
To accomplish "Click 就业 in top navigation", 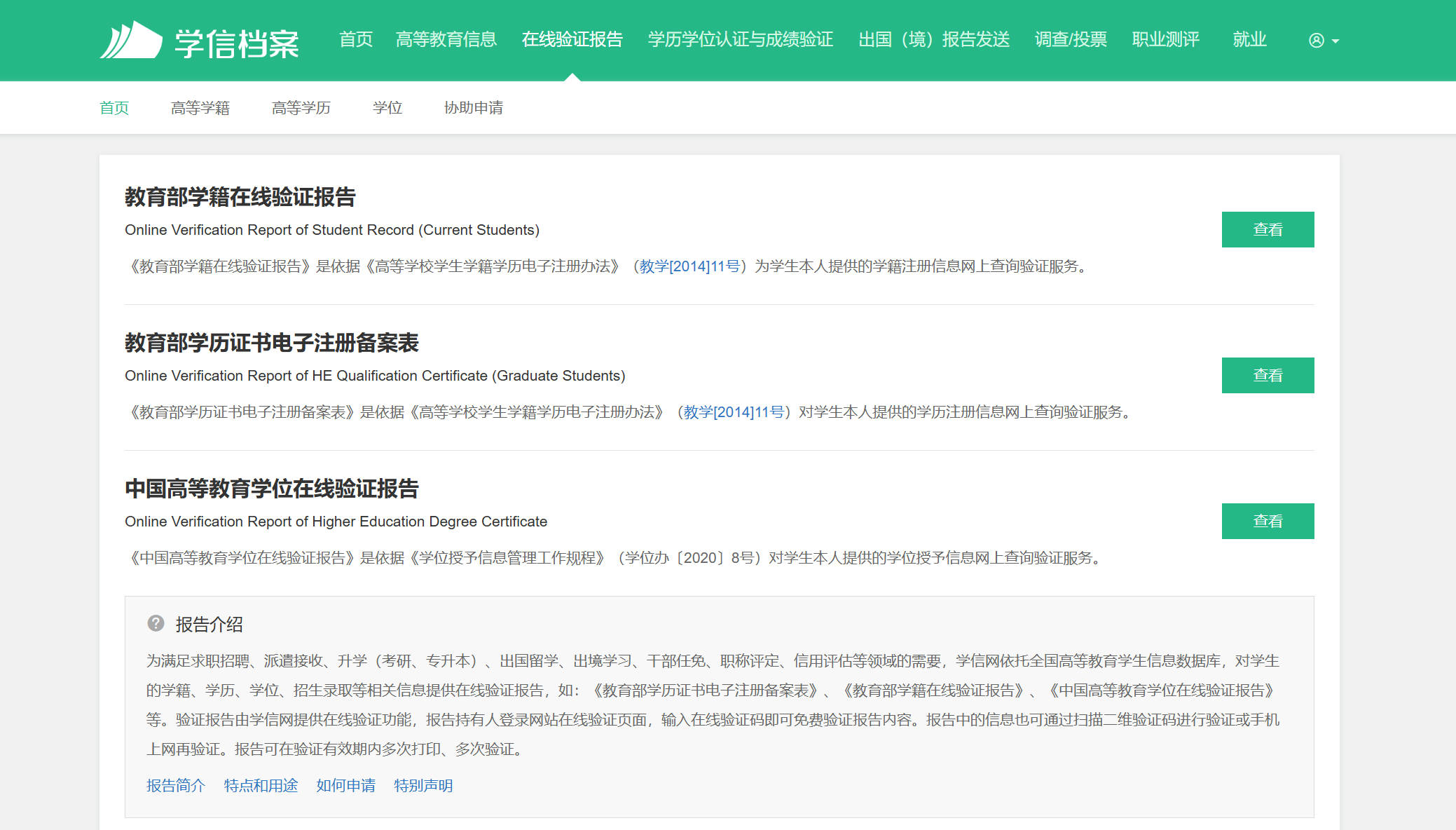I will tap(1249, 39).
